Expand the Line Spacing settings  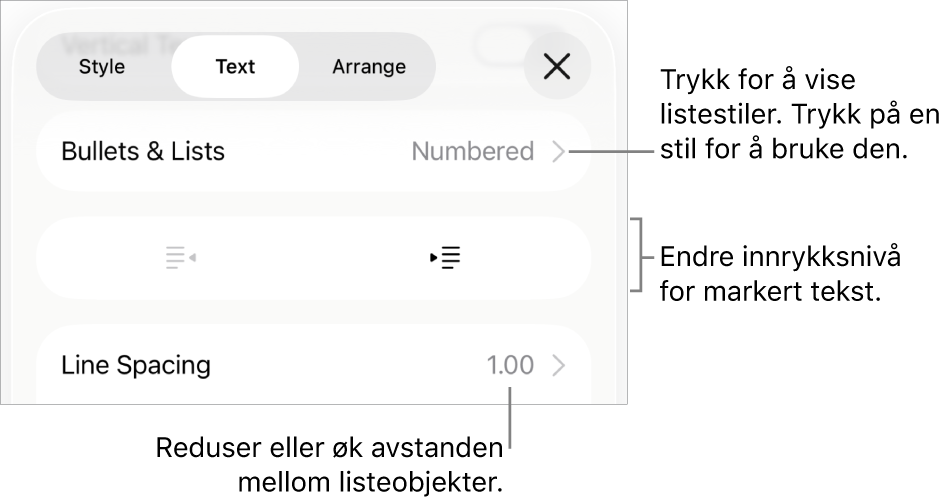coord(136,366)
